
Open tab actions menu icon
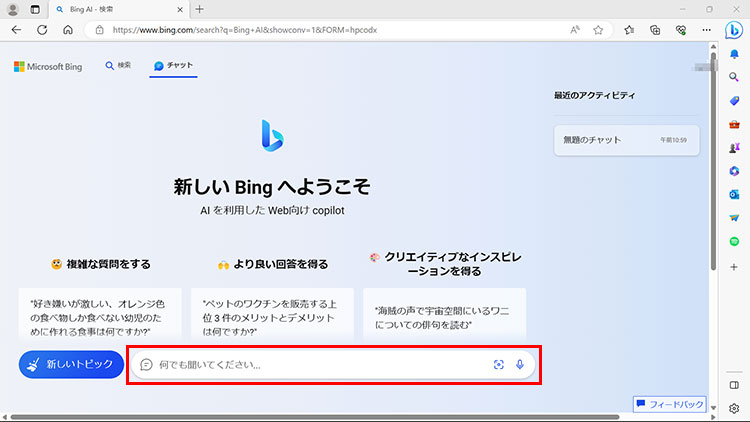(x=35, y=9)
